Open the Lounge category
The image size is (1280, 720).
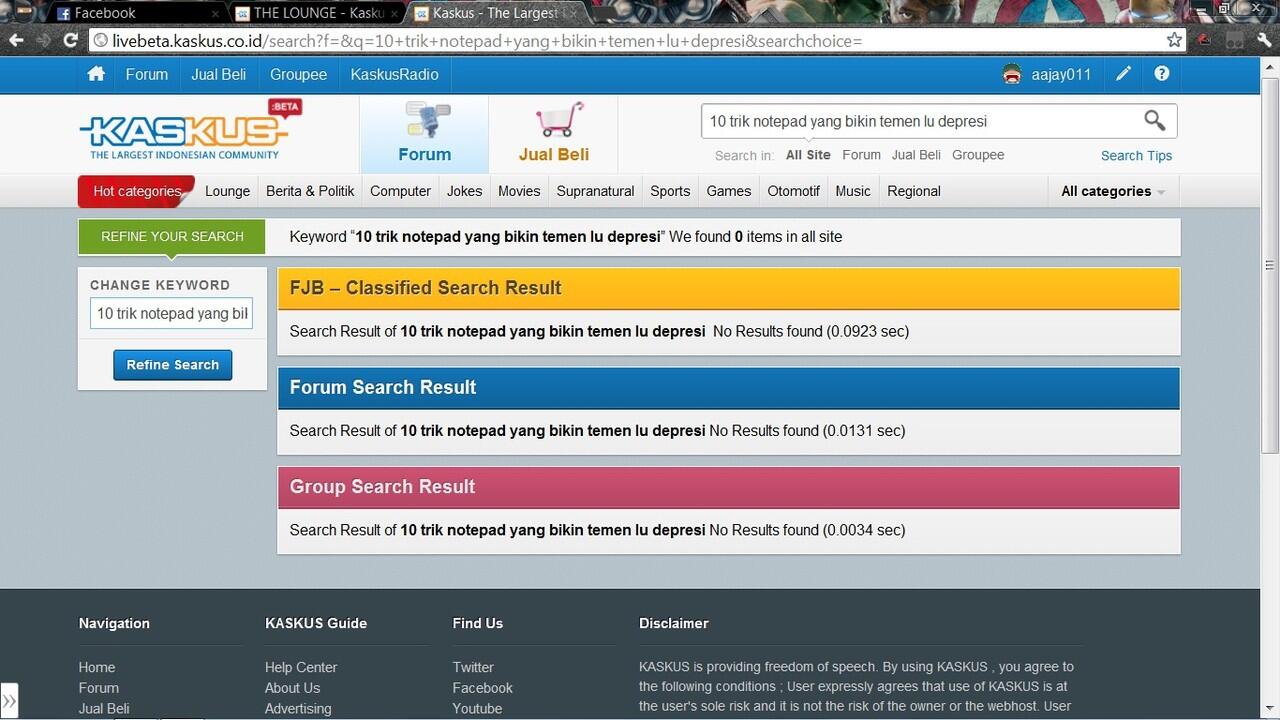[x=227, y=191]
